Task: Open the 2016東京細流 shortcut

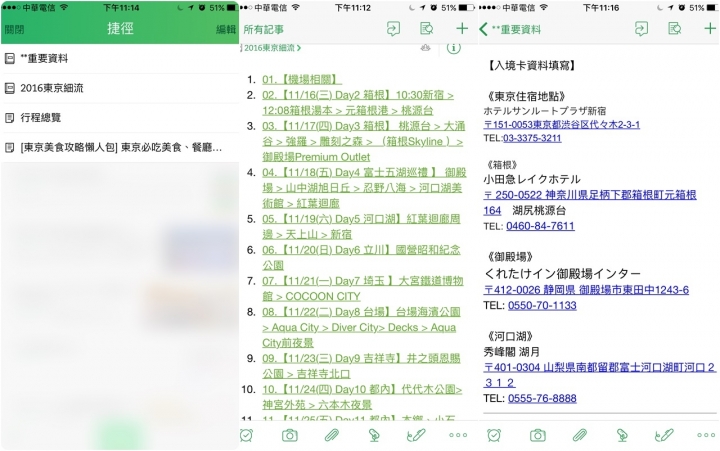Action: click(120, 88)
